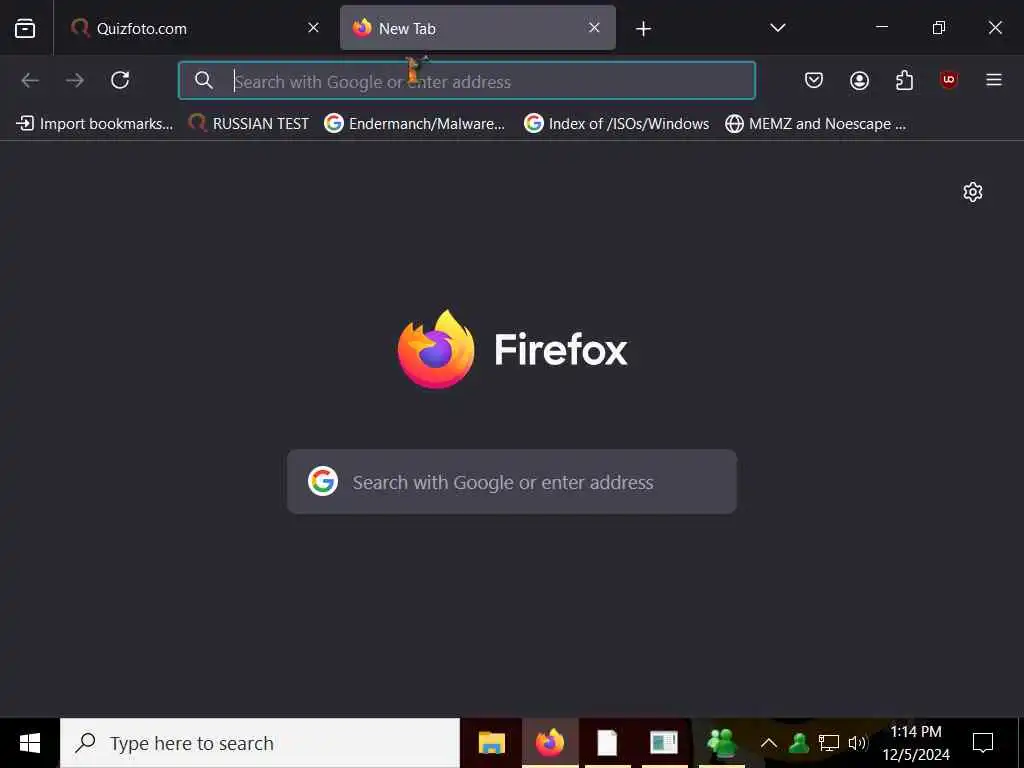The image size is (1024, 768).
Task: Focus the center Google search box
Action: 512,482
